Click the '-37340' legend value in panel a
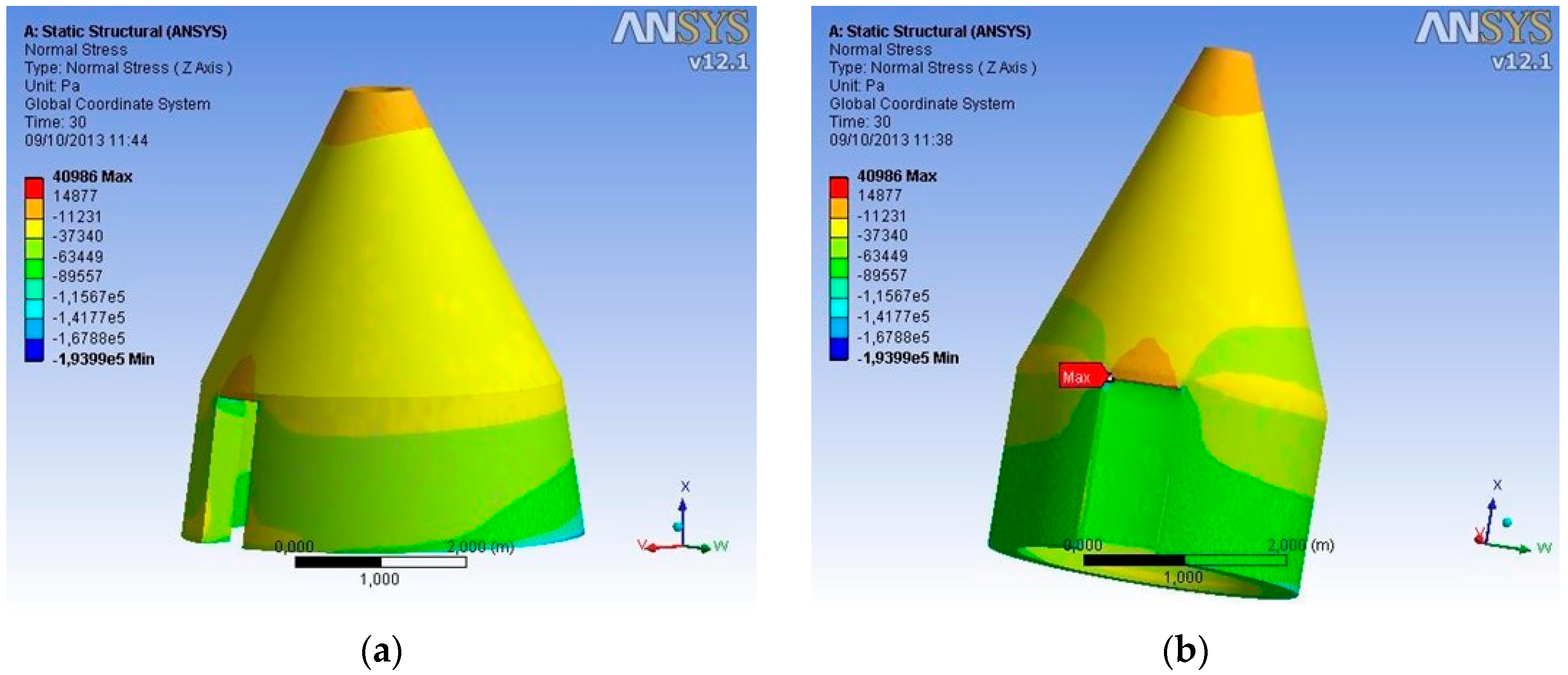Viewport: 1568px width, 675px height. click(x=78, y=236)
